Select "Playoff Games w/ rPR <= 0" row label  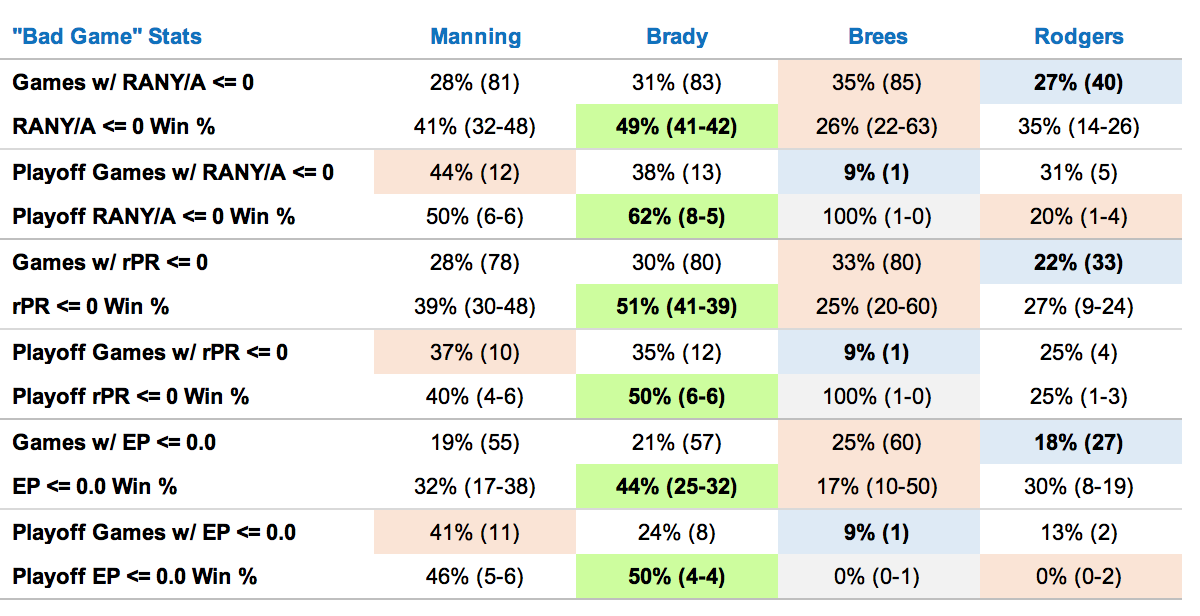pos(151,352)
